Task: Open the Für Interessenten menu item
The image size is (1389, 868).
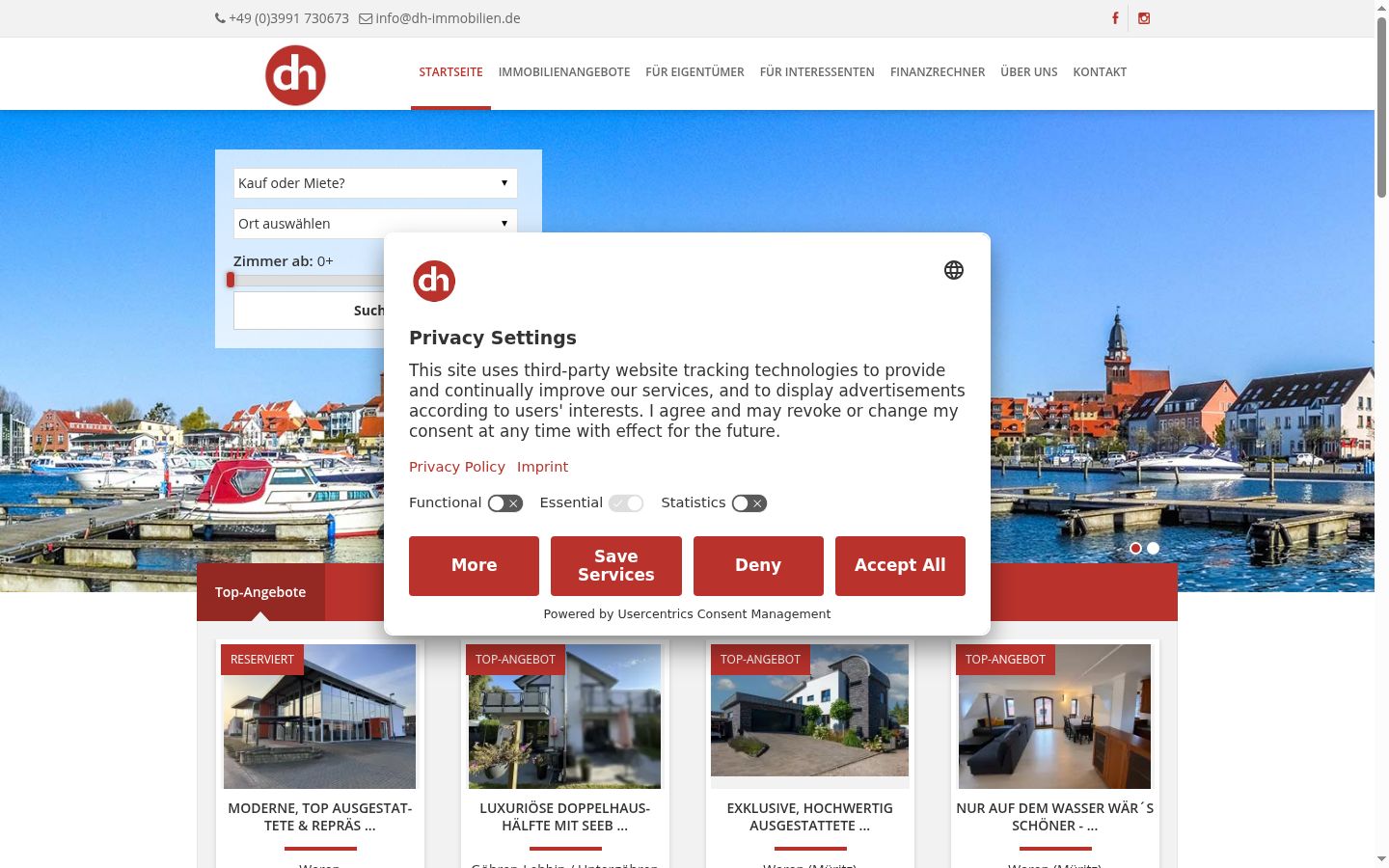Action: pyautogui.click(x=817, y=72)
